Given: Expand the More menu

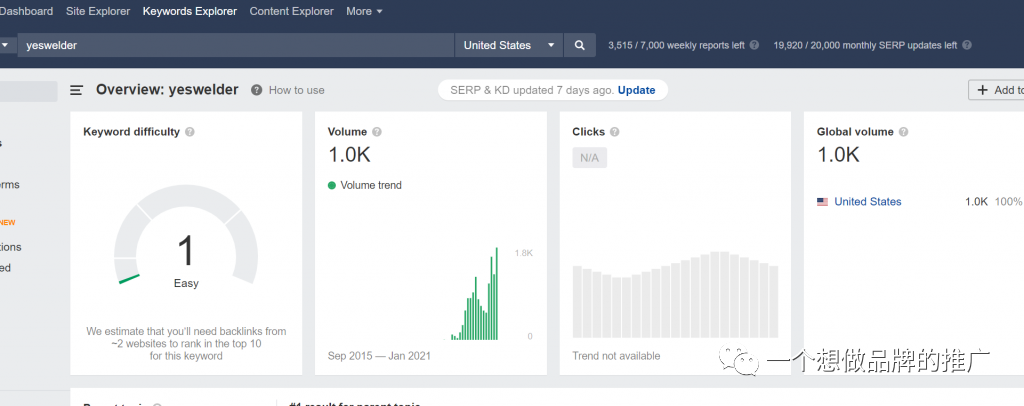Looking at the screenshot, I should (364, 11).
